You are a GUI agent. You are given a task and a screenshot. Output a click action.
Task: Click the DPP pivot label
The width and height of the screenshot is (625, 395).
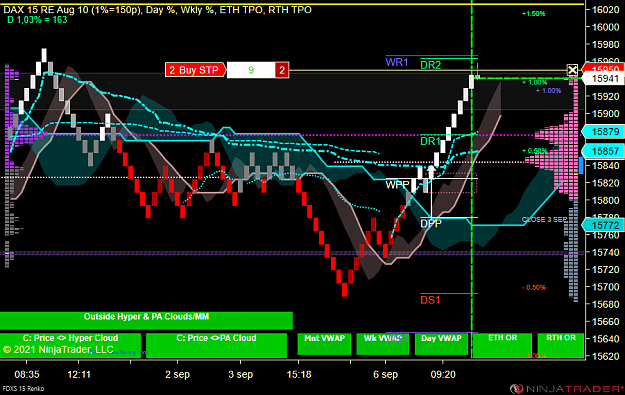[431, 224]
